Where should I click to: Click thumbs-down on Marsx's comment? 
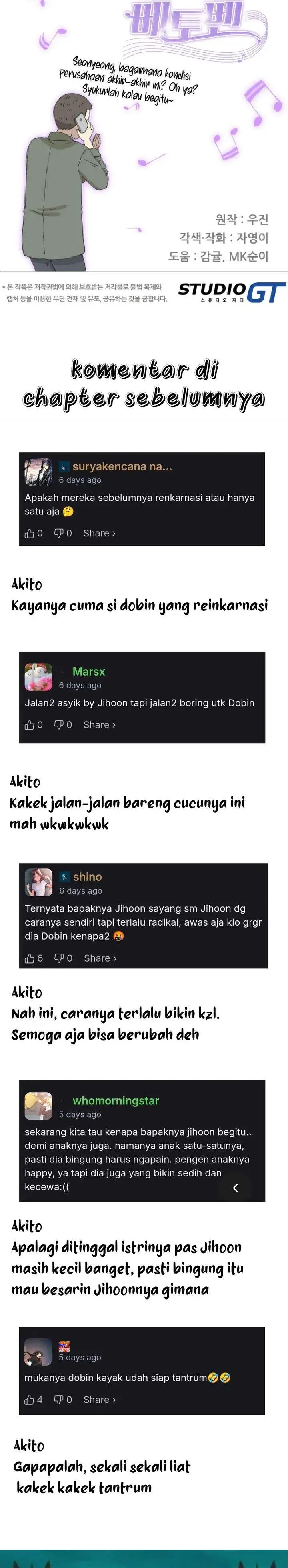[58, 725]
